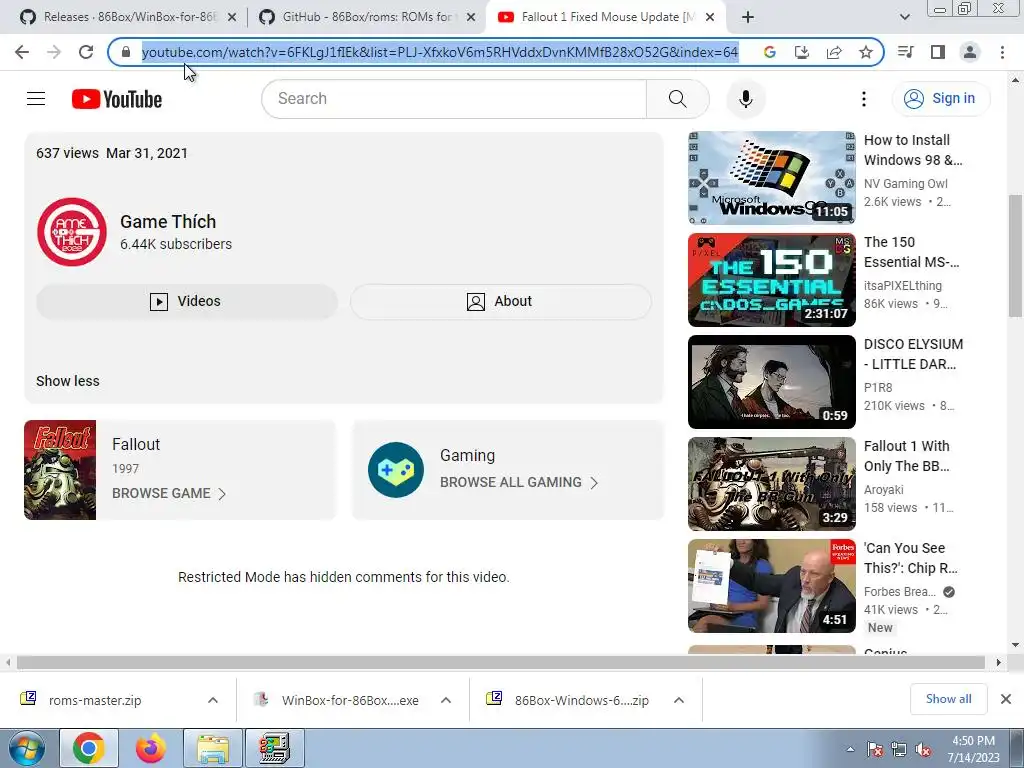Open BROWSE ALL GAMING chevron

pos(594,483)
